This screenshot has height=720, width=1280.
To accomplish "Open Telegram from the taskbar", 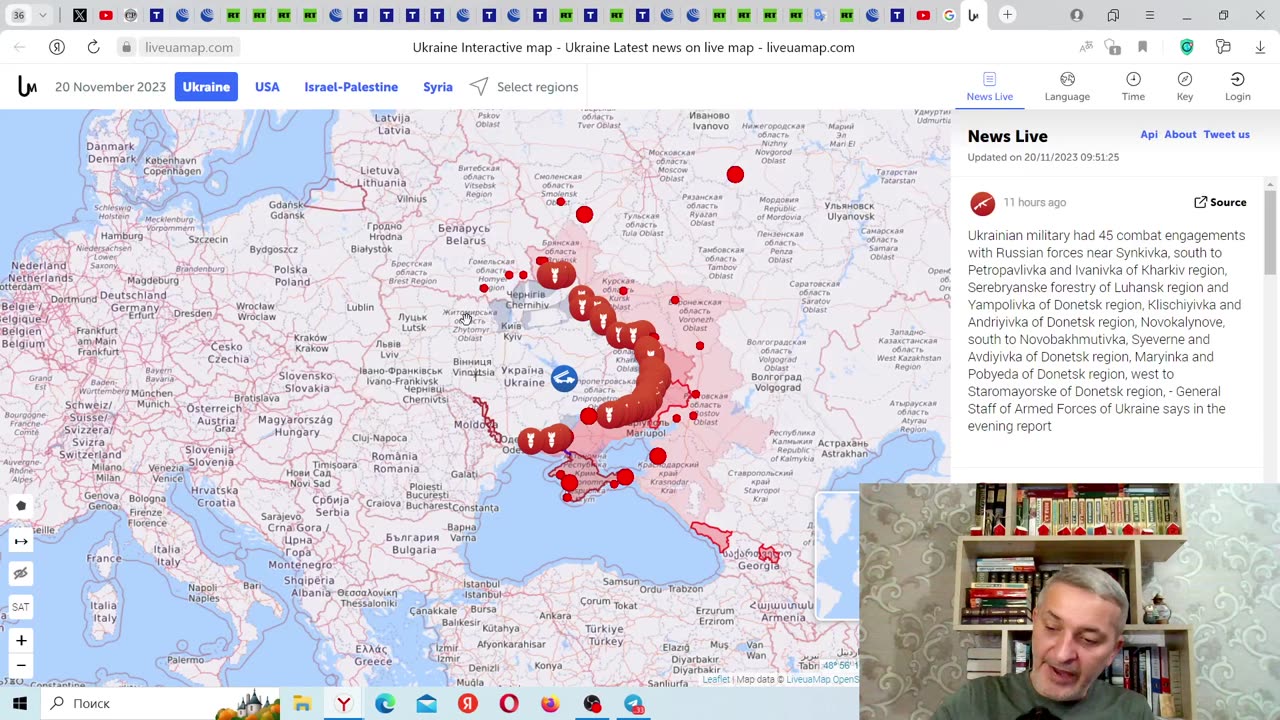I will tap(633, 704).
